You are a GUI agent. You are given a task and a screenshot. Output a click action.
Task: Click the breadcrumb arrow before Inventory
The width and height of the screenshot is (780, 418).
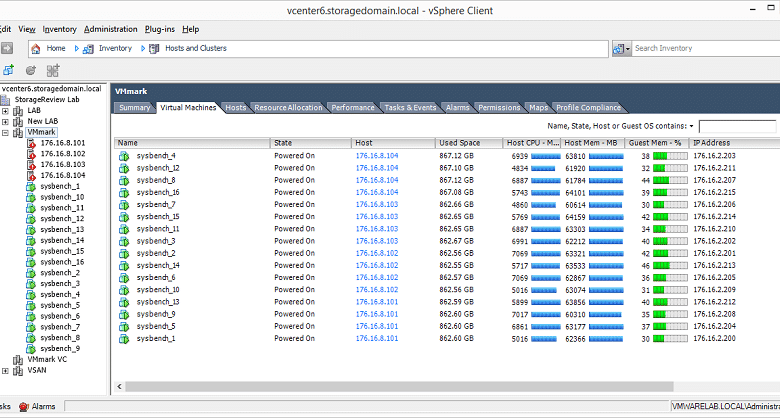(x=77, y=49)
